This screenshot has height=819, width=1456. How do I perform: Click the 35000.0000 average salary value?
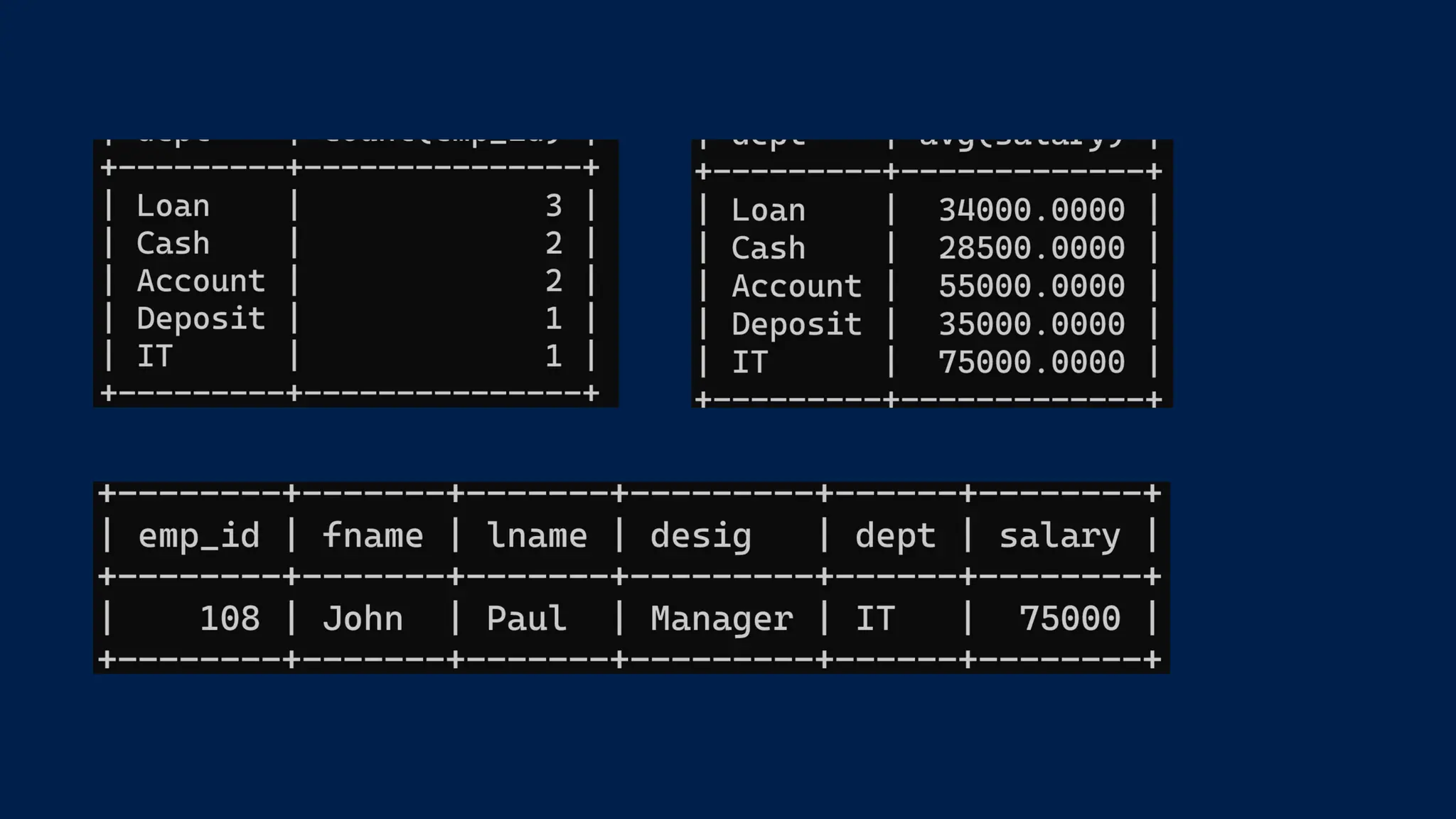tap(1031, 324)
